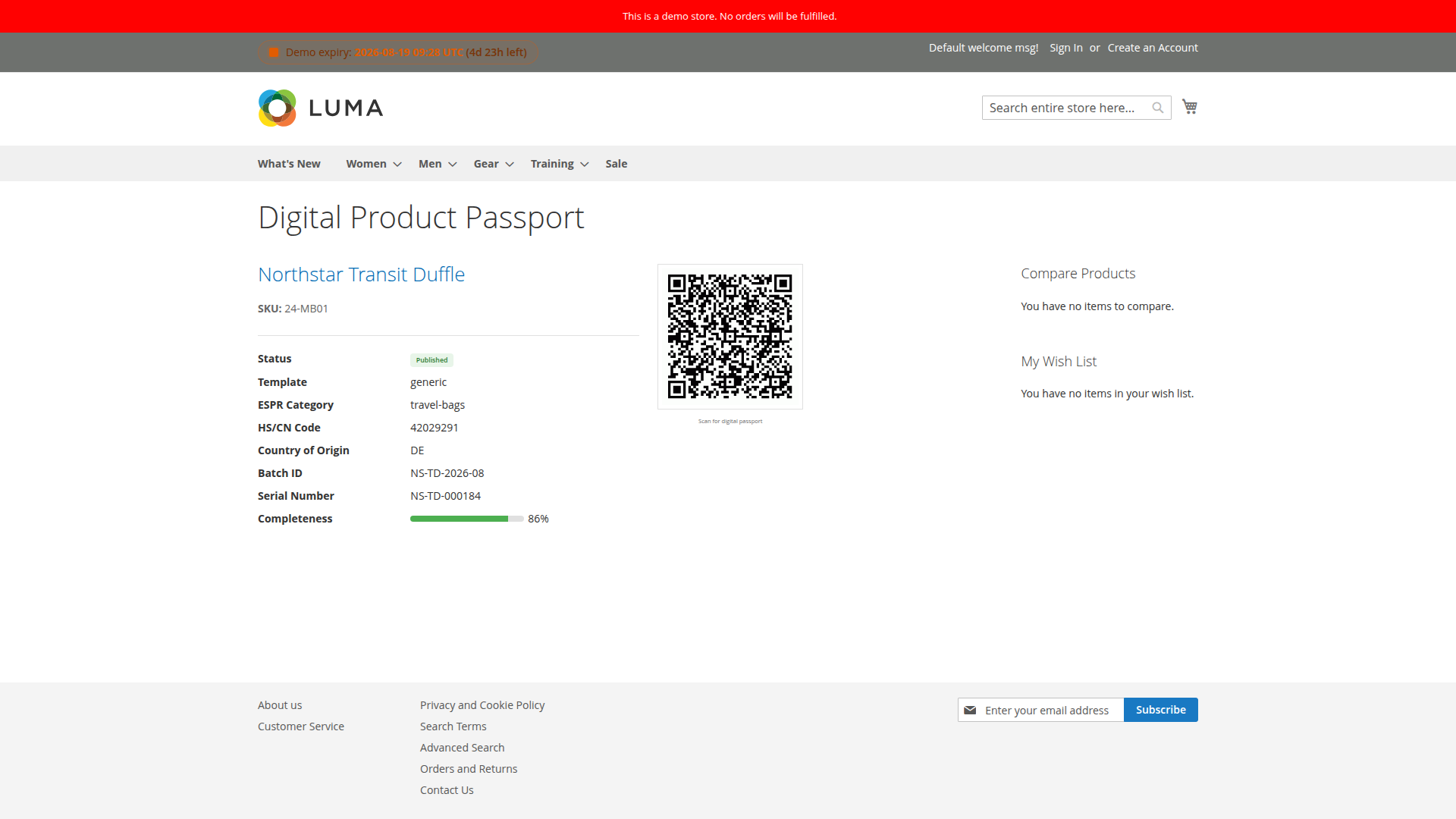Viewport: 1456px width, 819px height.
Task: Open the Gear menu item
Action: [486, 164]
